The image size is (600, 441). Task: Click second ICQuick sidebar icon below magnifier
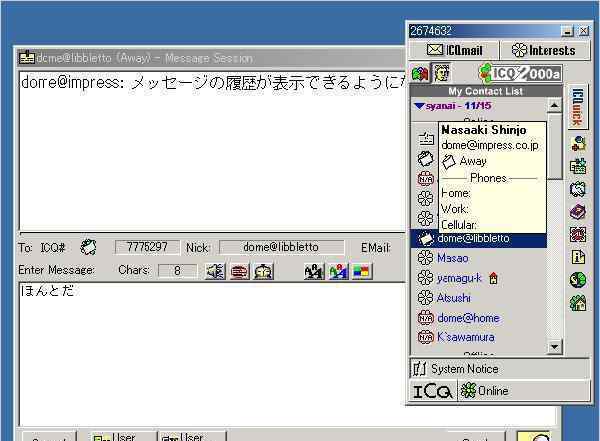(x=578, y=167)
